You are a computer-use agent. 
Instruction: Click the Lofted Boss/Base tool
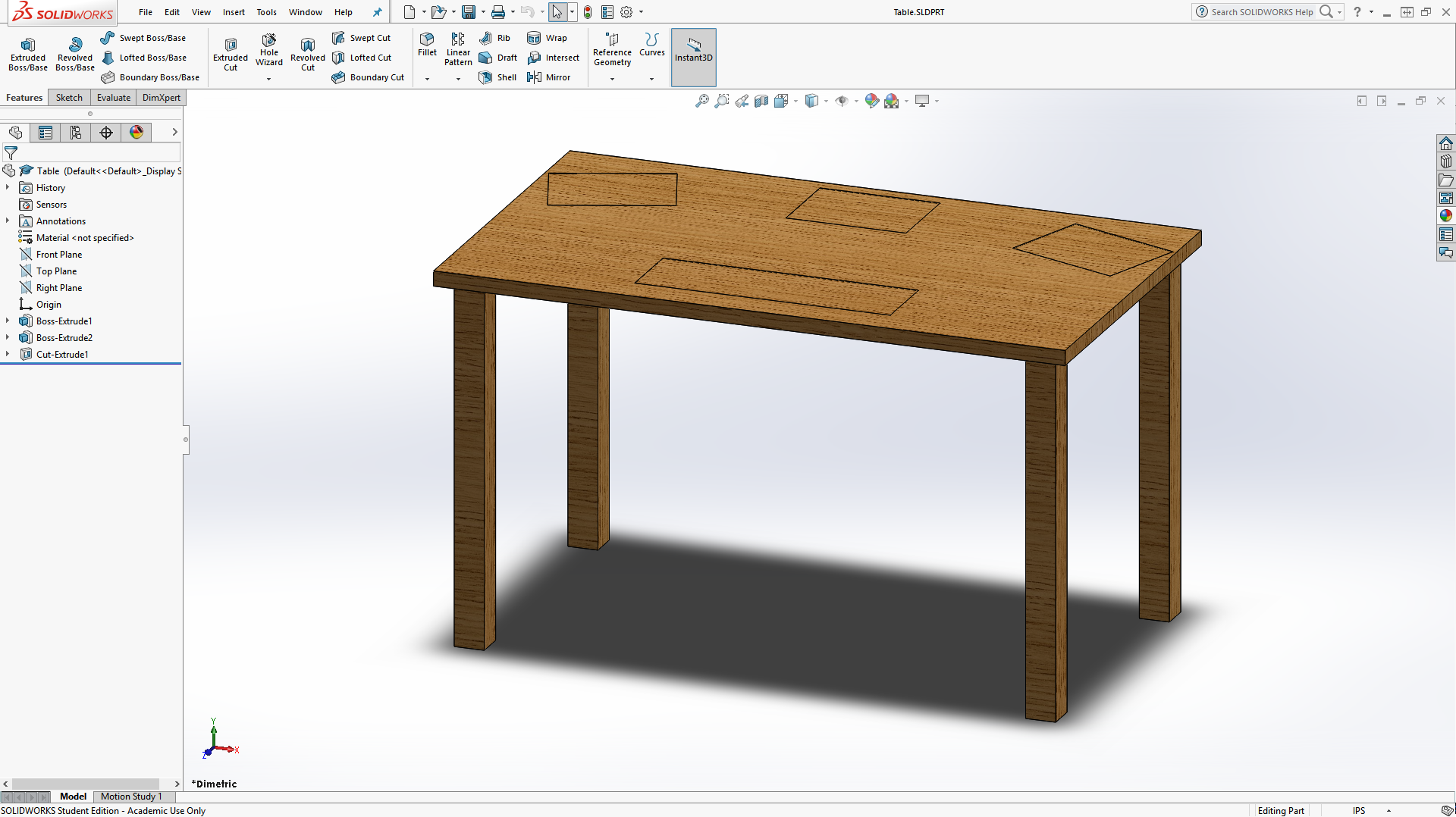[144, 58]
